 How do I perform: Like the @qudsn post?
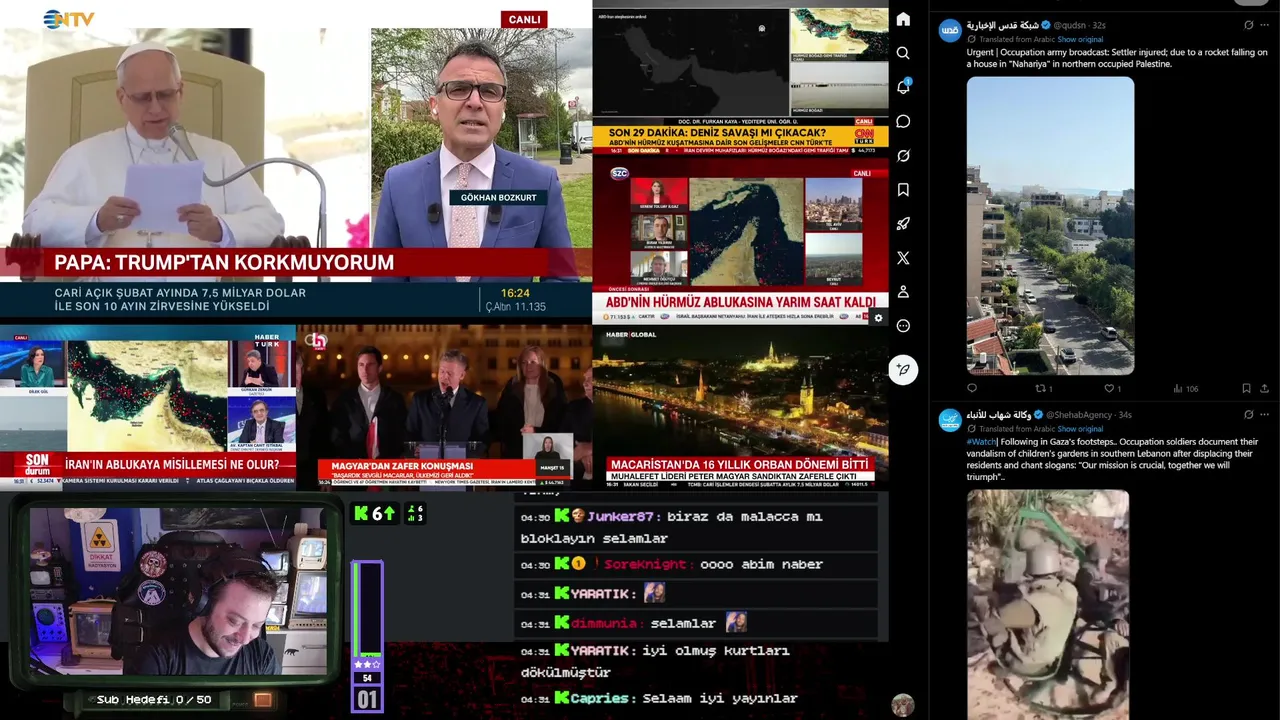click(1109, 388)
